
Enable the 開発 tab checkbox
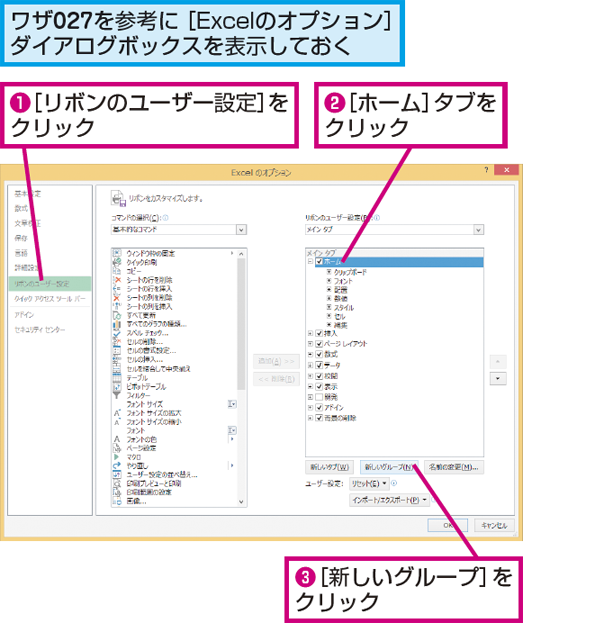click(319, 397)
